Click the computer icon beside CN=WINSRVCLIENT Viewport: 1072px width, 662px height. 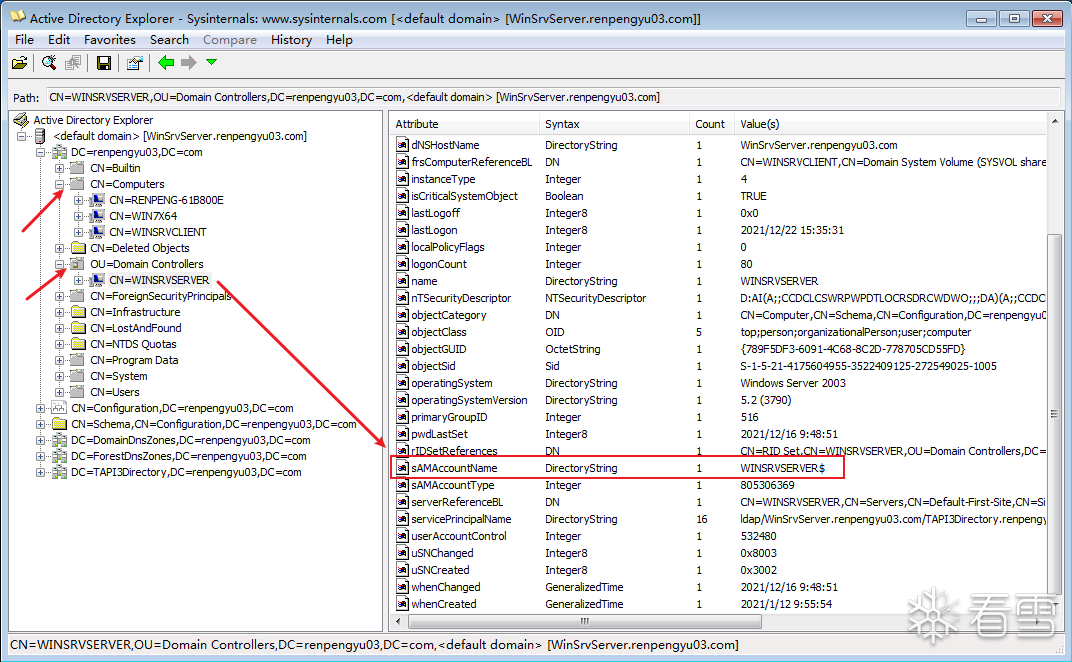tap(98, 232)
